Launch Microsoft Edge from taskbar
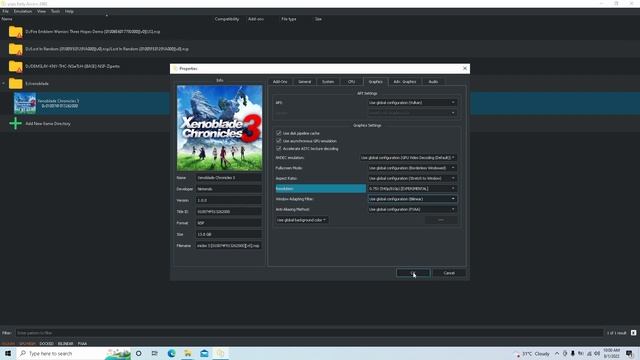The width and height of the screenshot is (640, 360). point(171,353)
